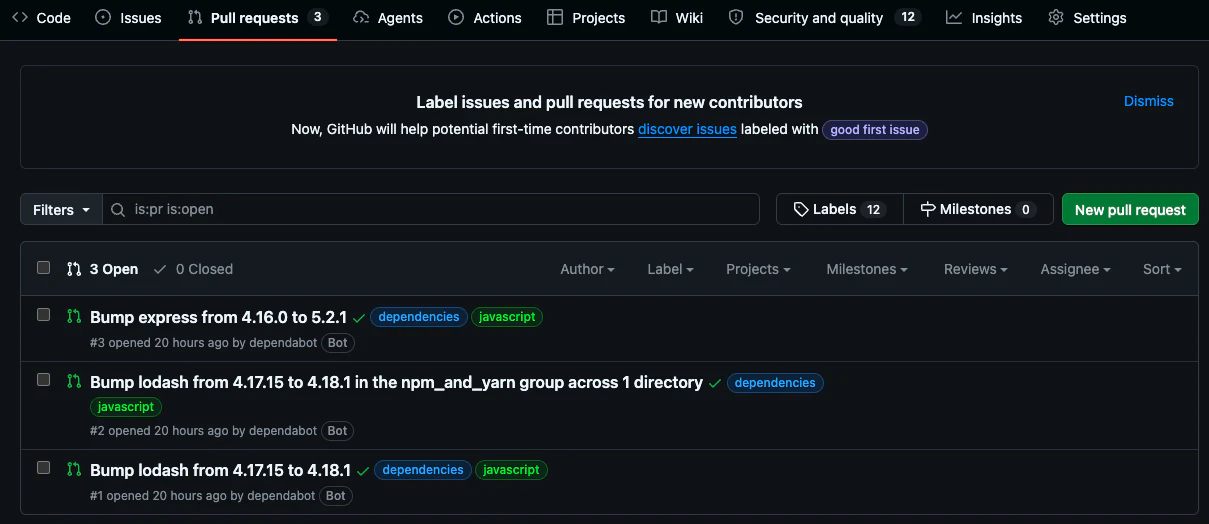Create a New pull request
The width and height of the screenshot is (1209, 524).
[x=1130, y=209]
